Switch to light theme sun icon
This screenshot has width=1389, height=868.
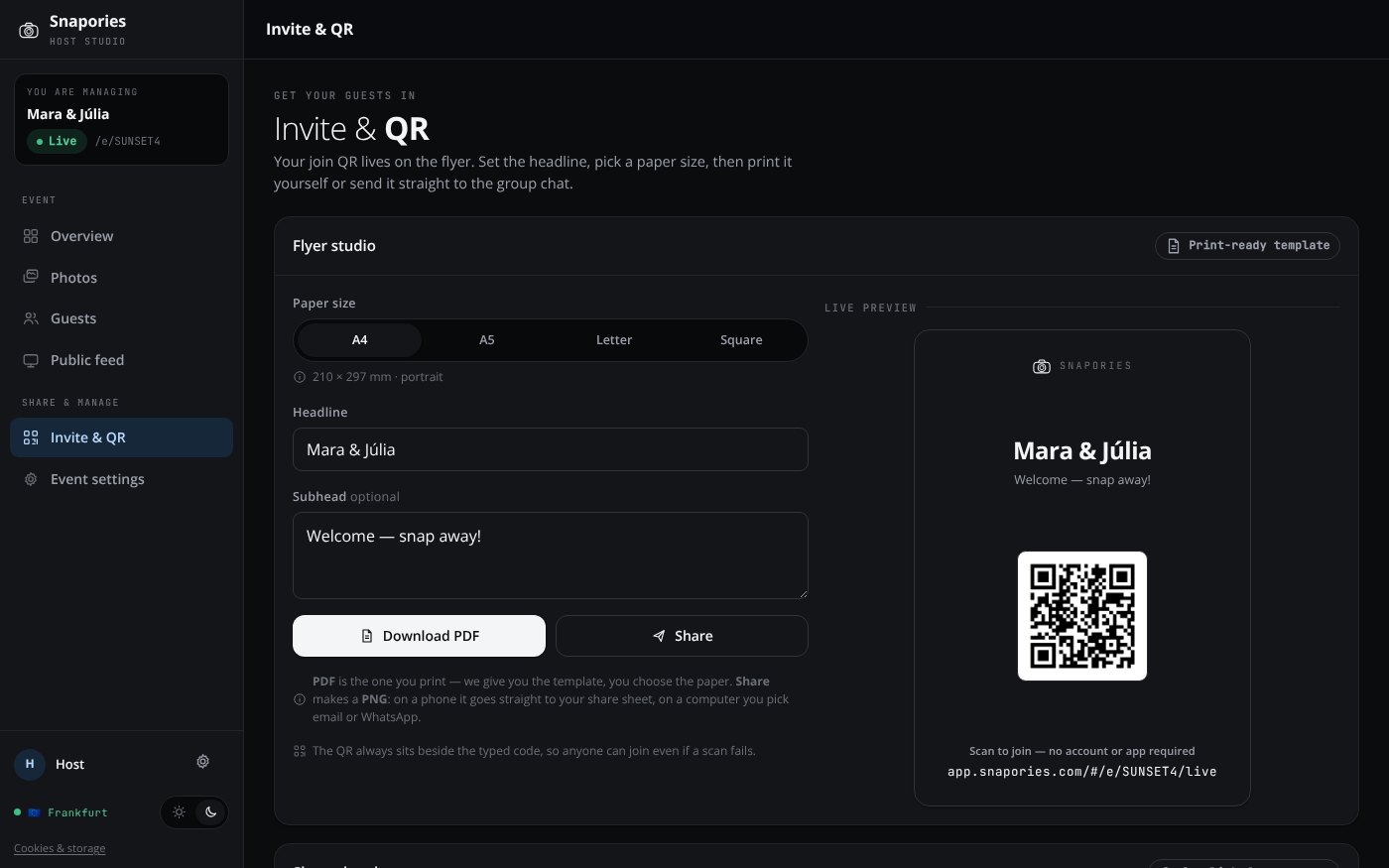[179, 811]
